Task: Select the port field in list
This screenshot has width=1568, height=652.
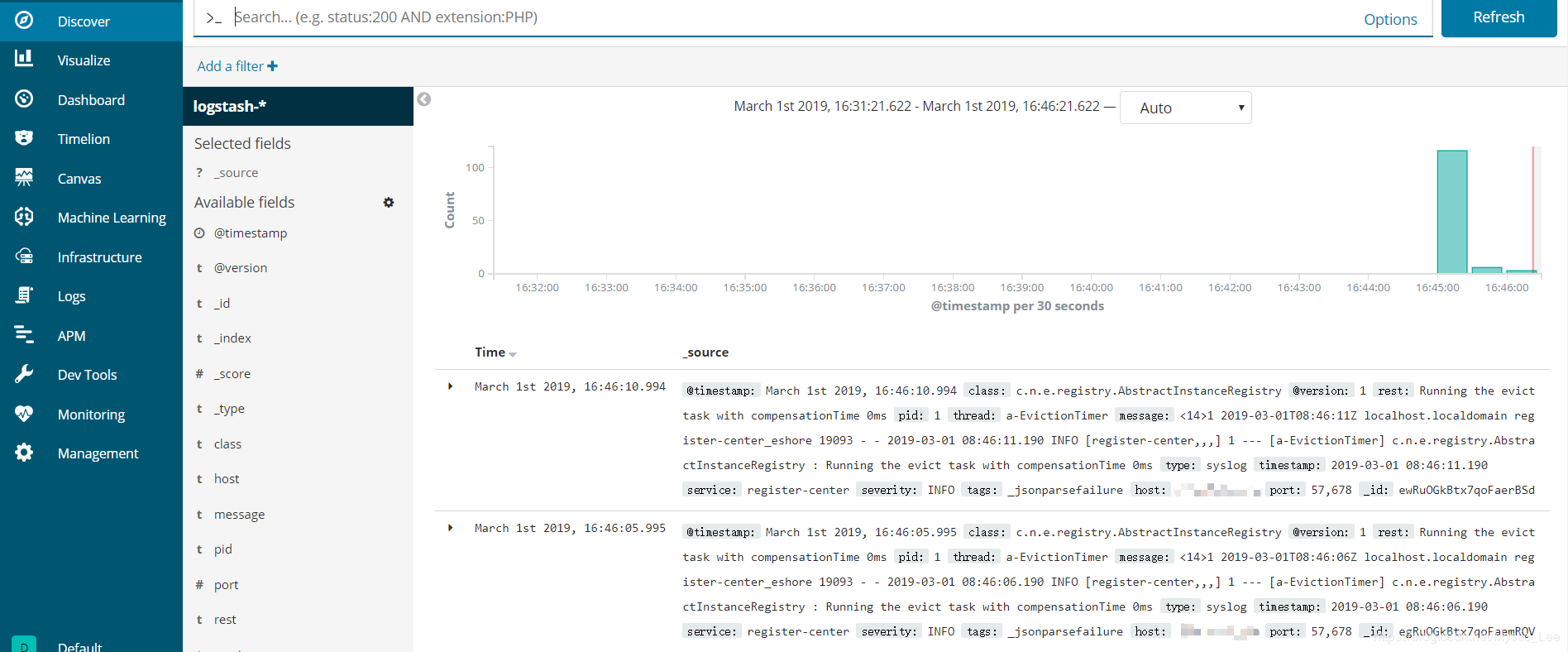Action: click(x=226, y=585)
